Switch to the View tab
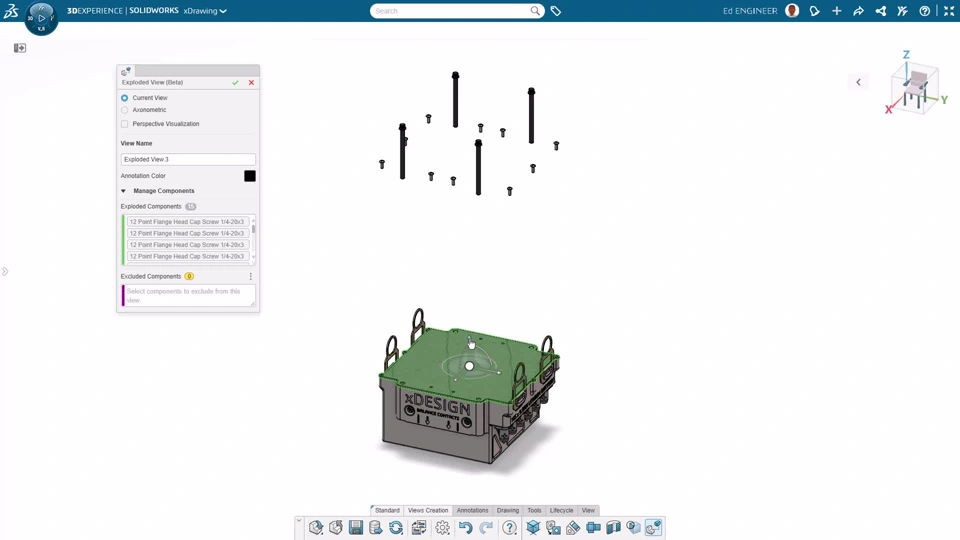Viewport: 960px width, 540px height. click(588, 510)
